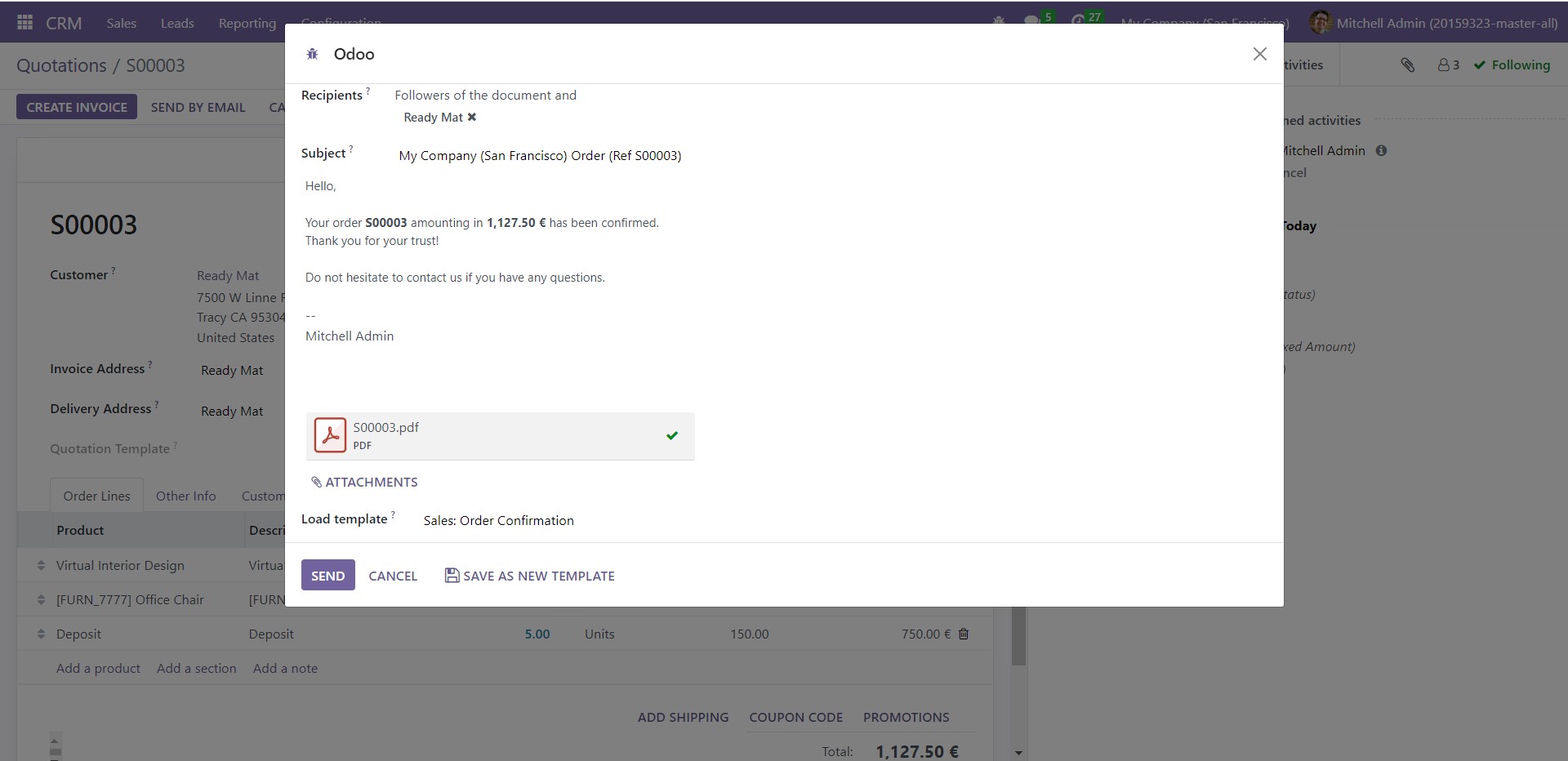Click the Product column header
Viewport: 1568px width, 761px height.
point(80,530)
